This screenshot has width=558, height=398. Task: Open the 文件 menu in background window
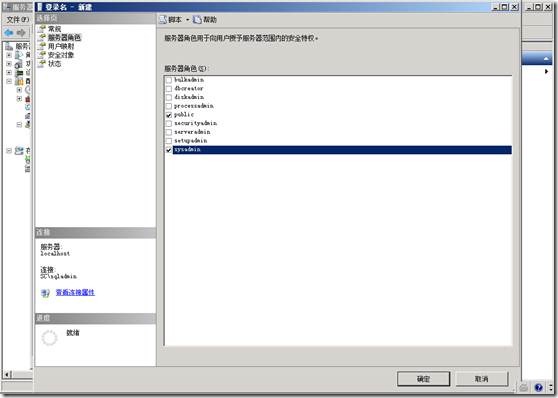point(18,20)
